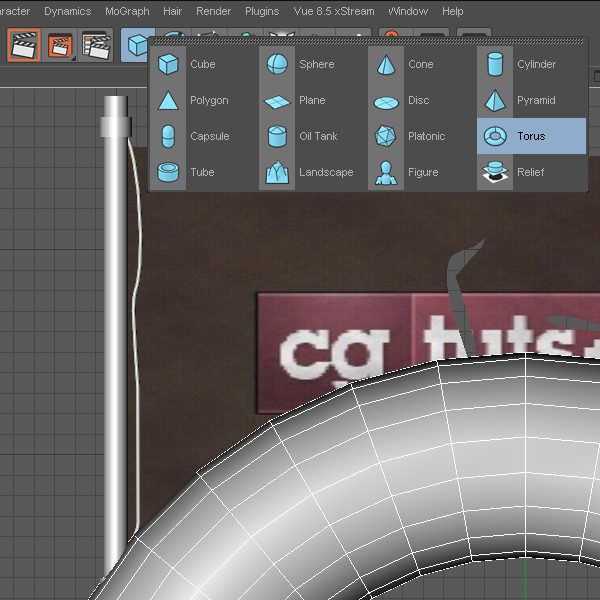Image resolution: width=600 pixels, height=600 pixels.
Task: Open the Render menu
Action: pyautogui.click(x=214, y=11)
